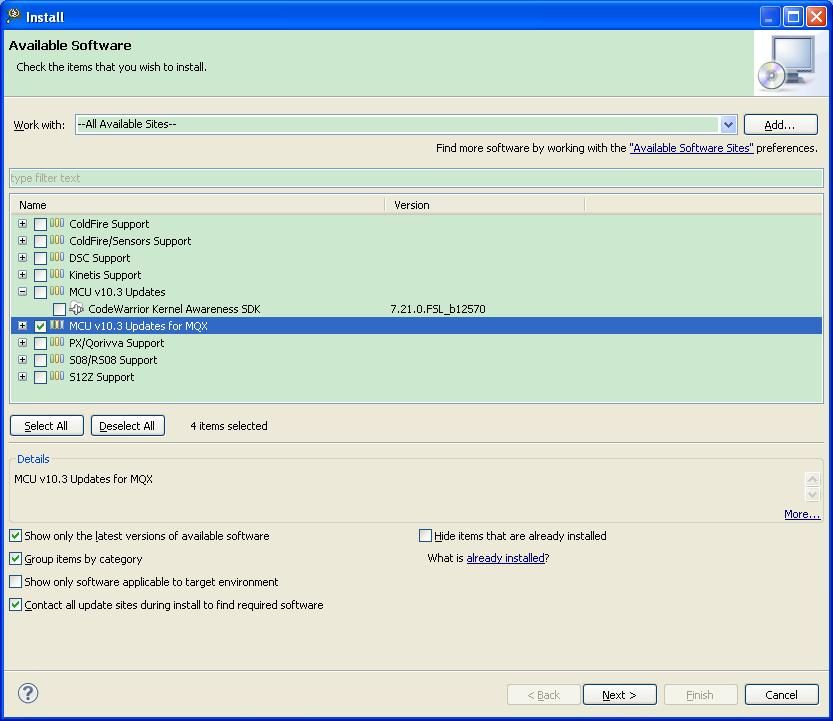Click the Next > button
This screenshot has height=721, width=833.
tap(619, 694)
